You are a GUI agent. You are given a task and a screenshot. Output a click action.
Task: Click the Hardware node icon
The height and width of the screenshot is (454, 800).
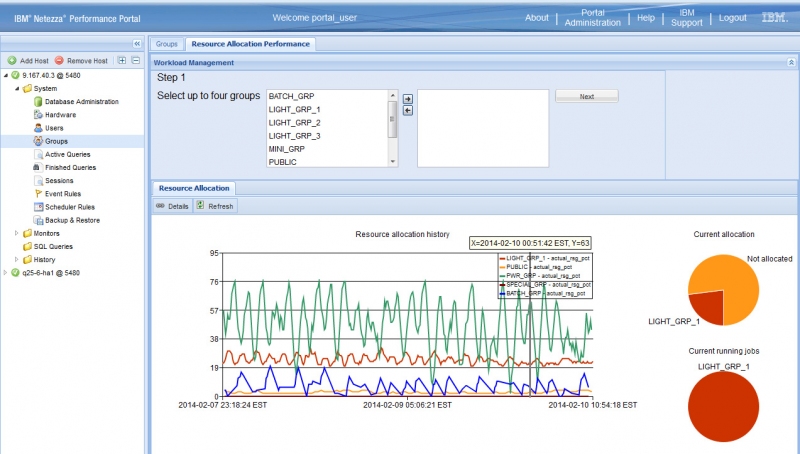pyautogui.click(x=38, y=115)
